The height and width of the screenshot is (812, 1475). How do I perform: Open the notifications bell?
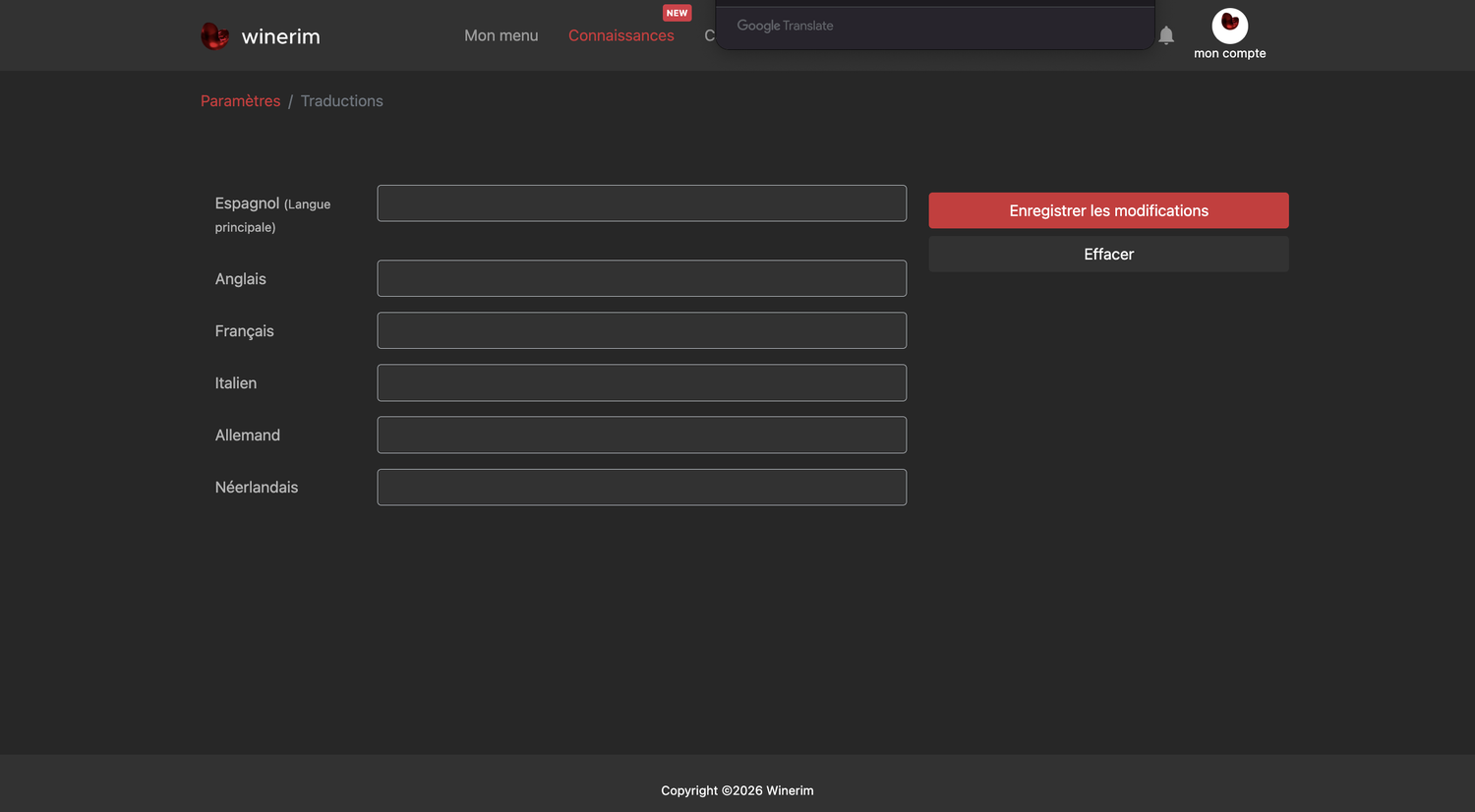click(x=1166, y=35)
